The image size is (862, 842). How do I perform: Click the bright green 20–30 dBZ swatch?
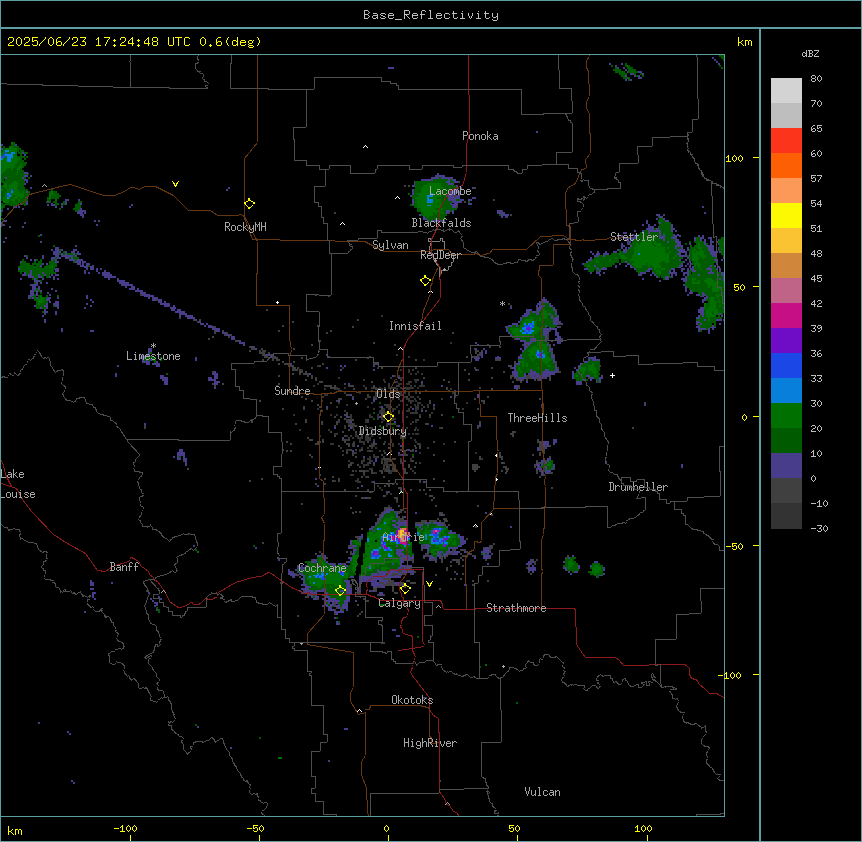786,416
